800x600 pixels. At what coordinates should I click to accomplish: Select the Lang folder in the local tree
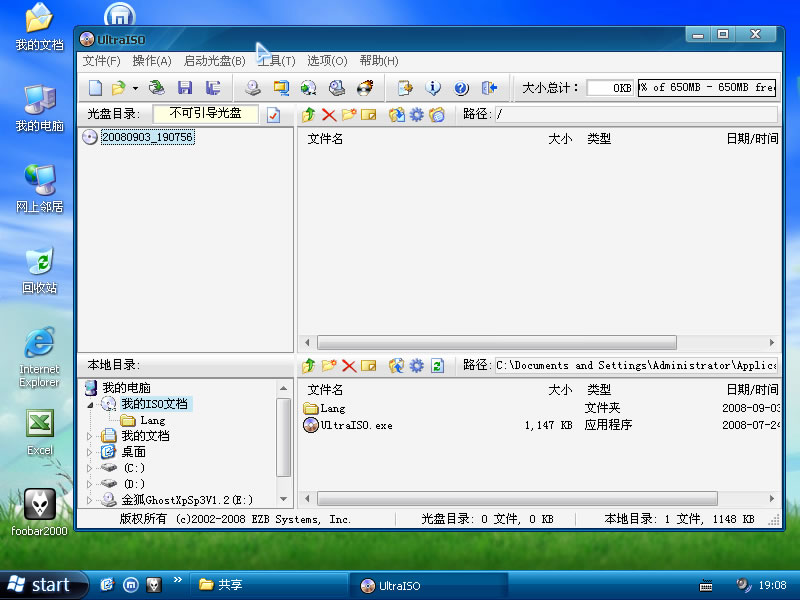(153, 420)
